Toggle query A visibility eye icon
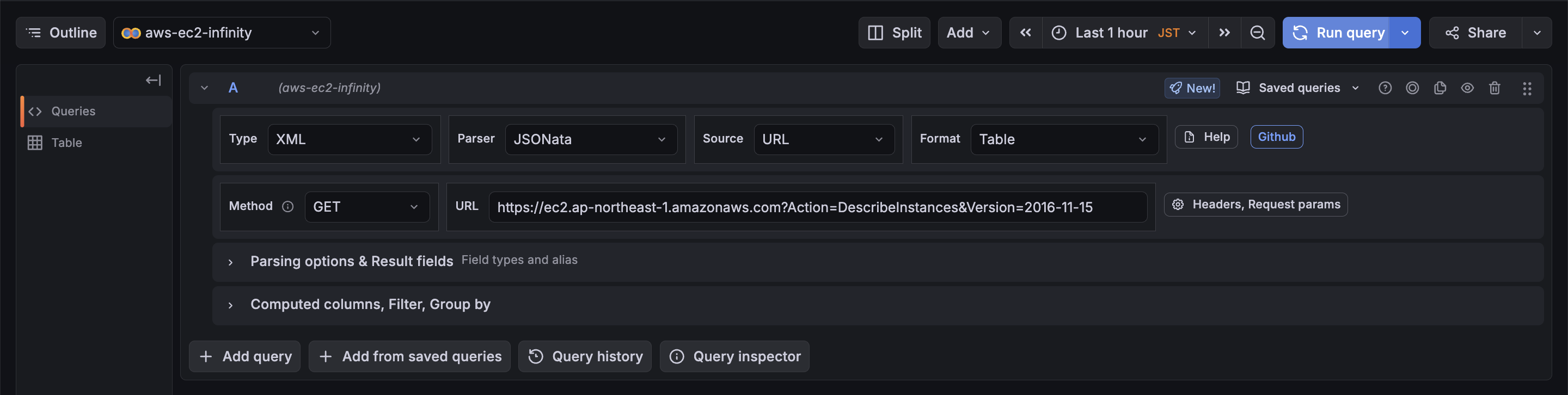Screen dimensions: 1568x395 pyautogui.click(x=1467, y=88)
